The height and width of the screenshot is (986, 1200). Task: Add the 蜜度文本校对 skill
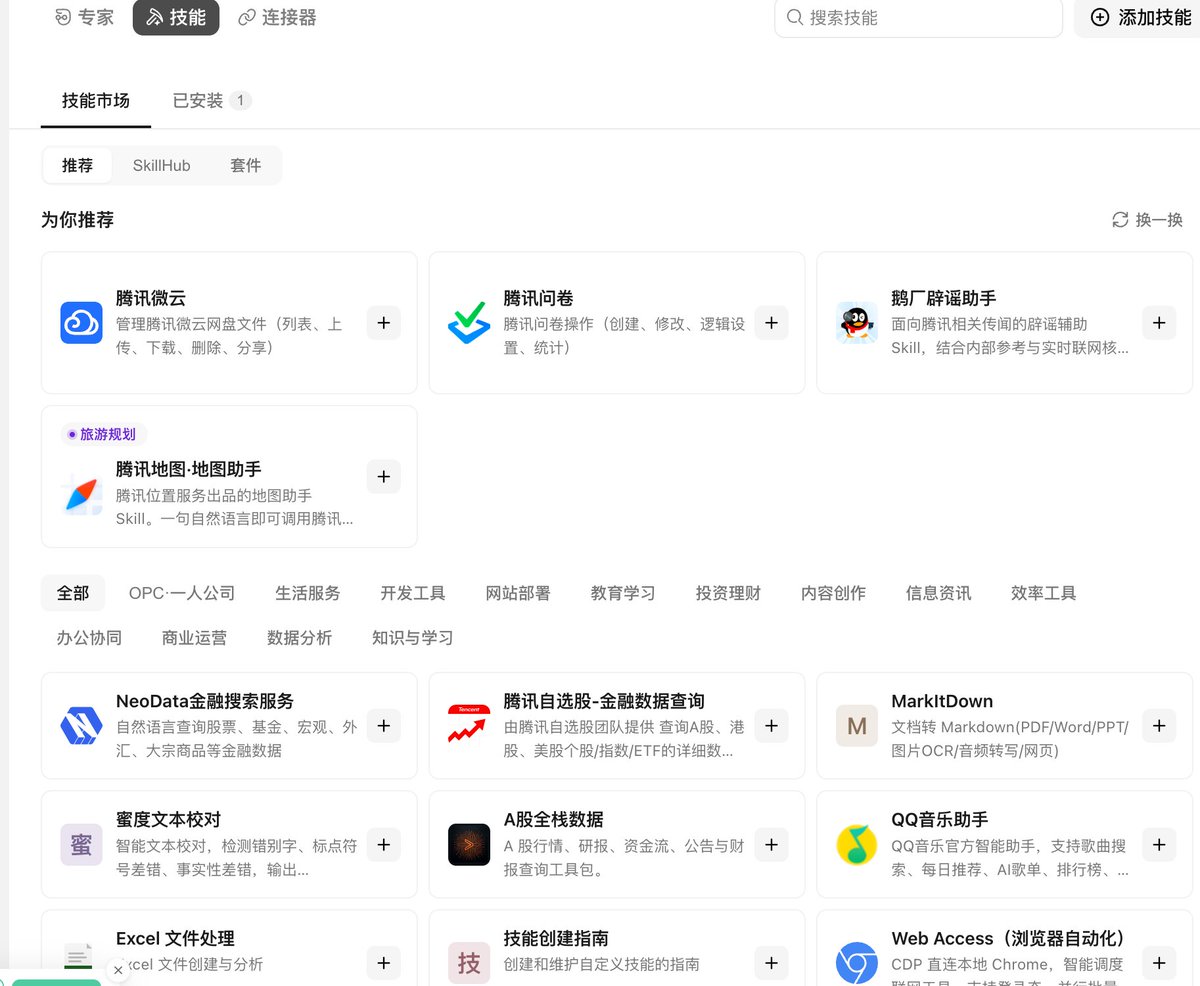coord(384,844)
